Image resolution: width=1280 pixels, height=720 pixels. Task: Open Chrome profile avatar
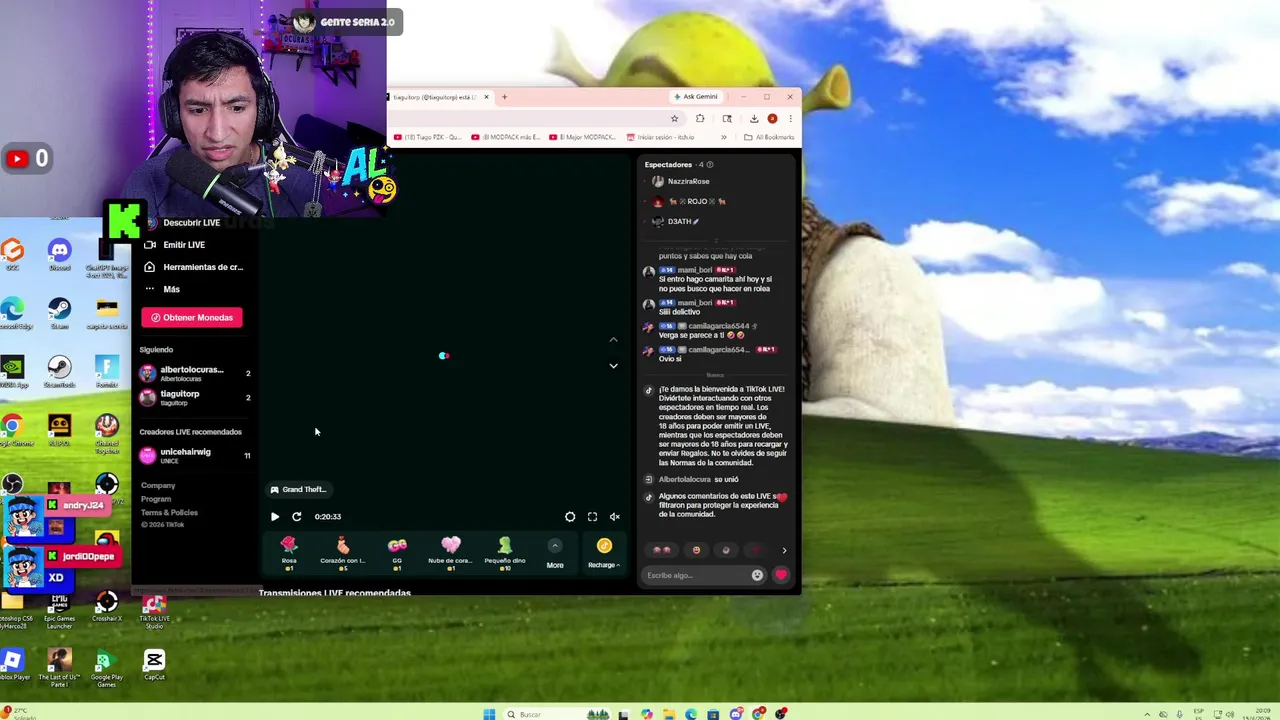[772, 118]
